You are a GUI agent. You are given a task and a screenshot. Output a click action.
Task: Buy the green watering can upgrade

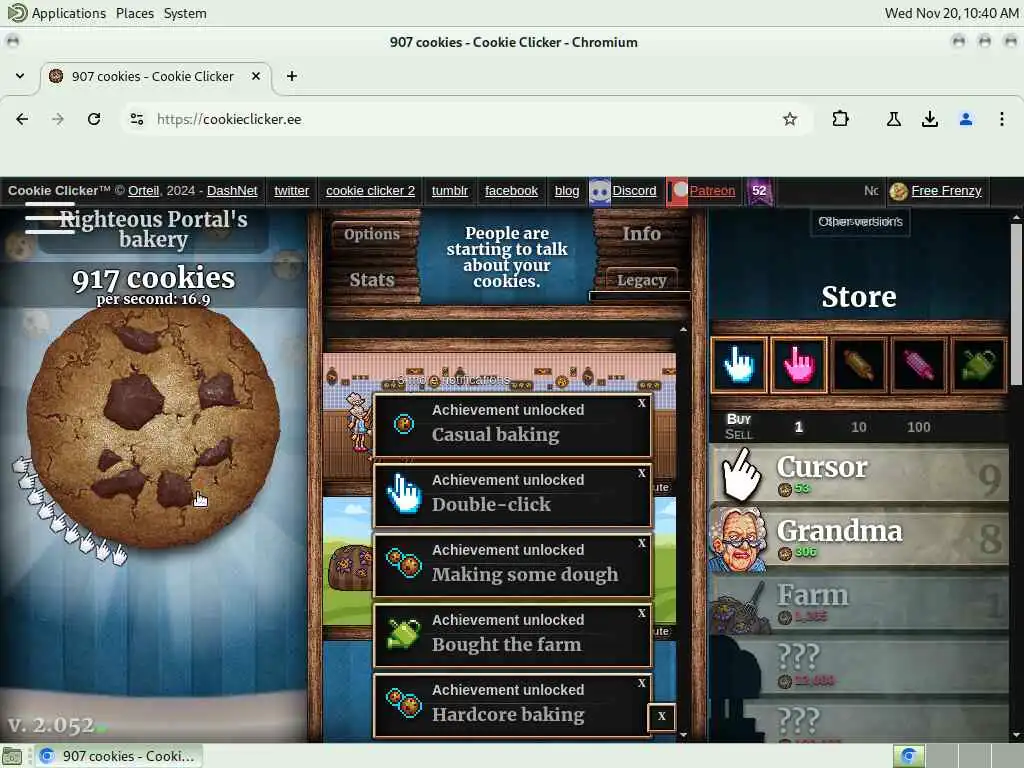tap(978, 364)
